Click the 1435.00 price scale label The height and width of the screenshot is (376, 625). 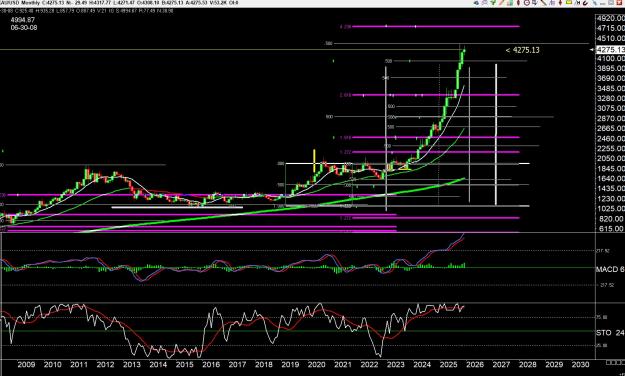[611, 188]
